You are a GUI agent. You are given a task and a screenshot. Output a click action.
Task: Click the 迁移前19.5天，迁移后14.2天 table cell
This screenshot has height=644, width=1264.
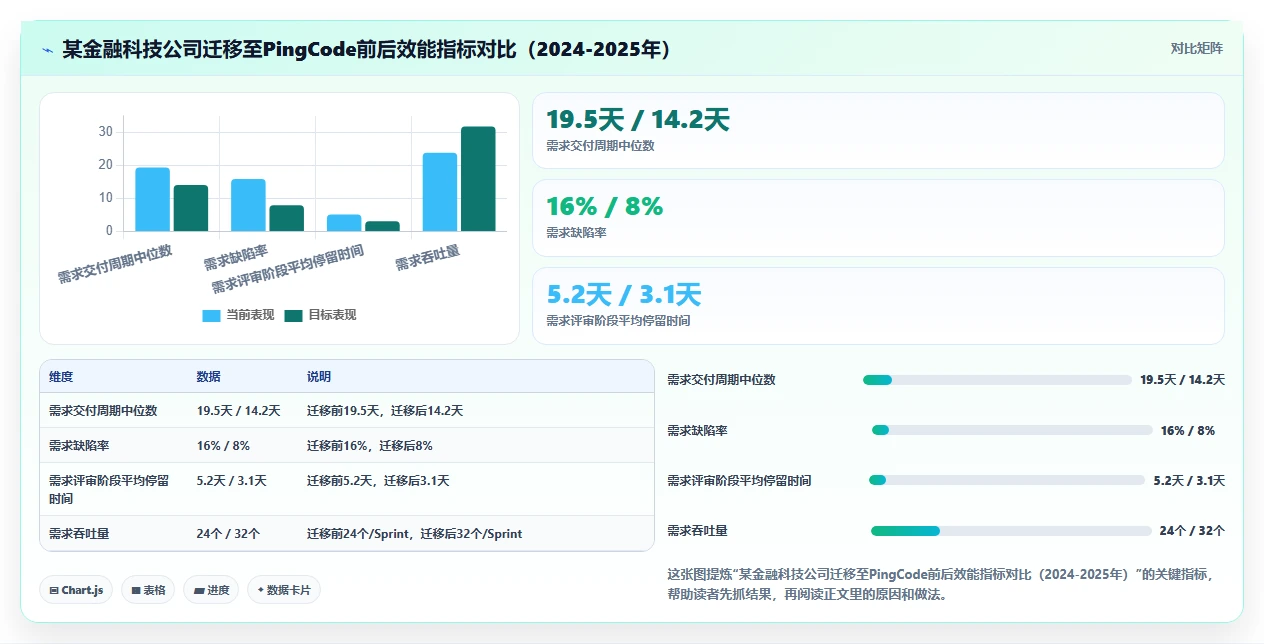385,411
